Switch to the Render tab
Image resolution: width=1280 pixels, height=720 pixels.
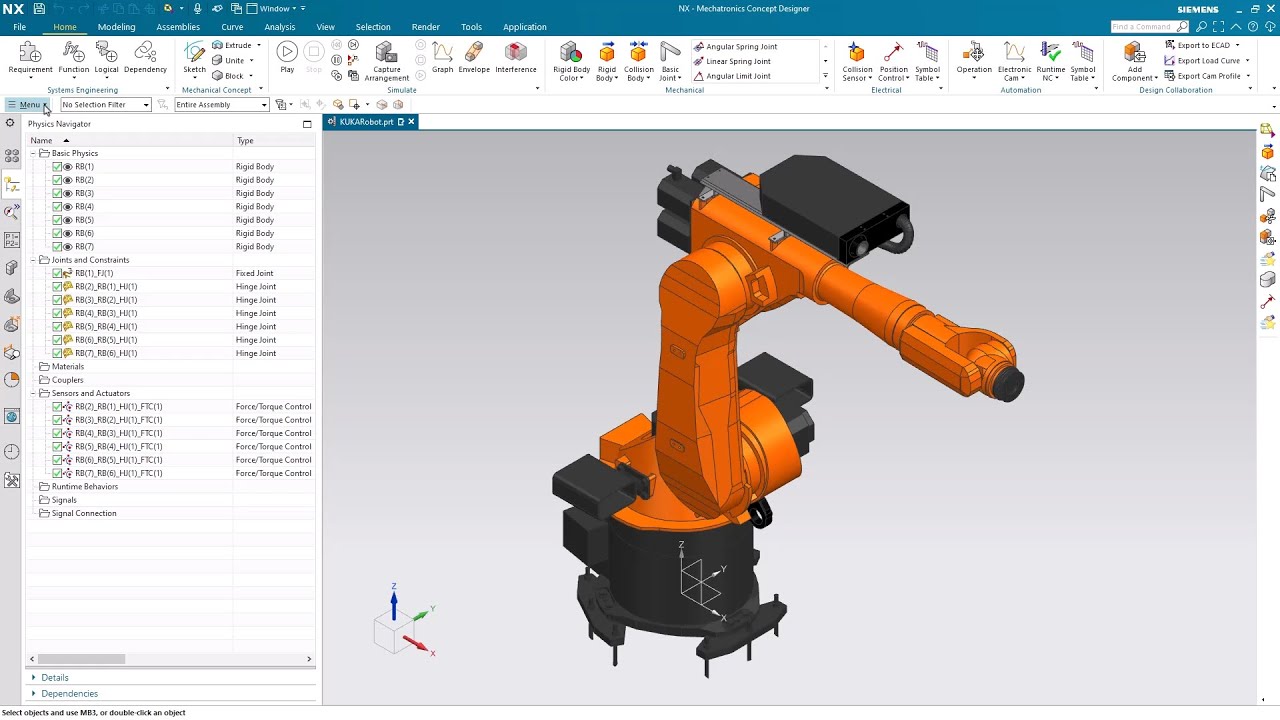pos(425,27)
